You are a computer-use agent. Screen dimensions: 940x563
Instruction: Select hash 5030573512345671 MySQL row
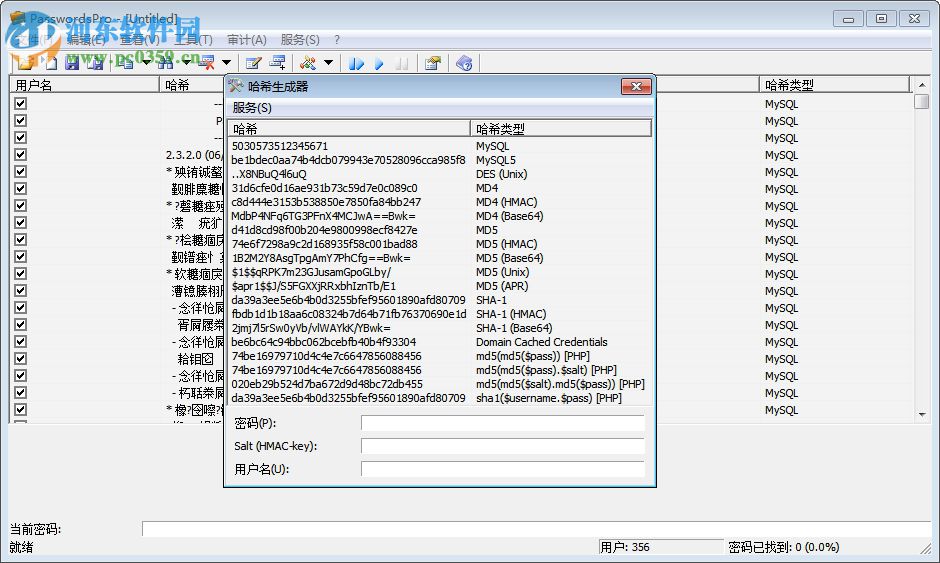click(x=439, y=146)
